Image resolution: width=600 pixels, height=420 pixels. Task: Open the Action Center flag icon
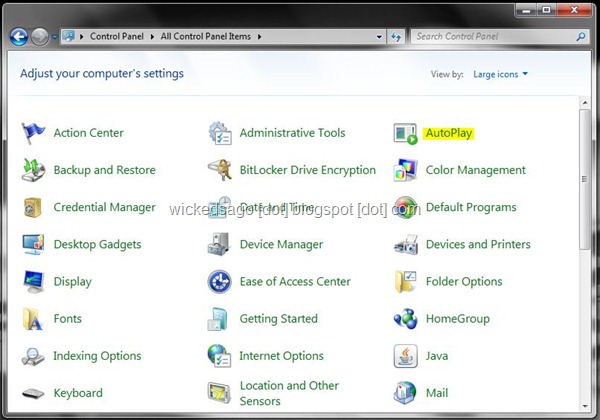tap(33, 133)
